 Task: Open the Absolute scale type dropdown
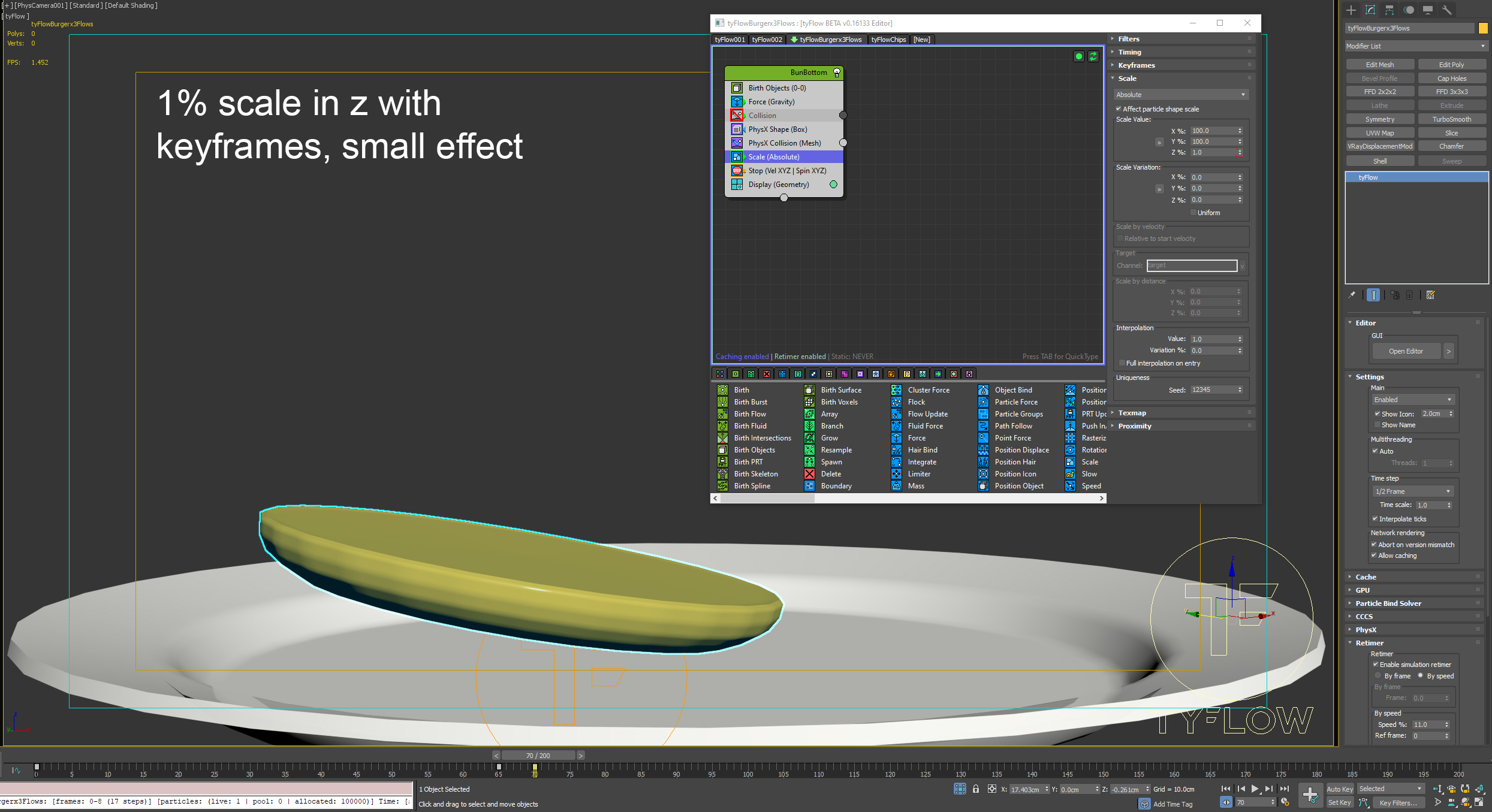[x=1180, y=95]
